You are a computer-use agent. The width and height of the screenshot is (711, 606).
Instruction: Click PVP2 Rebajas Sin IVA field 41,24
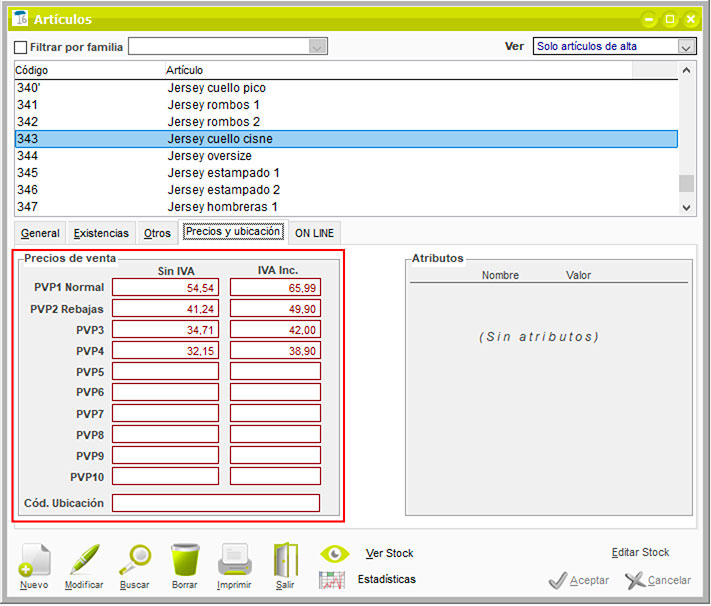(166, 308)
